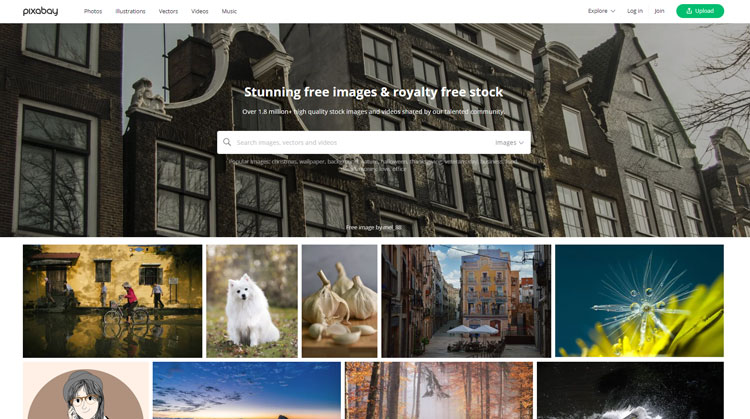The height and width of the screenshot is (419, 750).
Task: Go to the Vectors section
Action: click(x=168, y=11)
